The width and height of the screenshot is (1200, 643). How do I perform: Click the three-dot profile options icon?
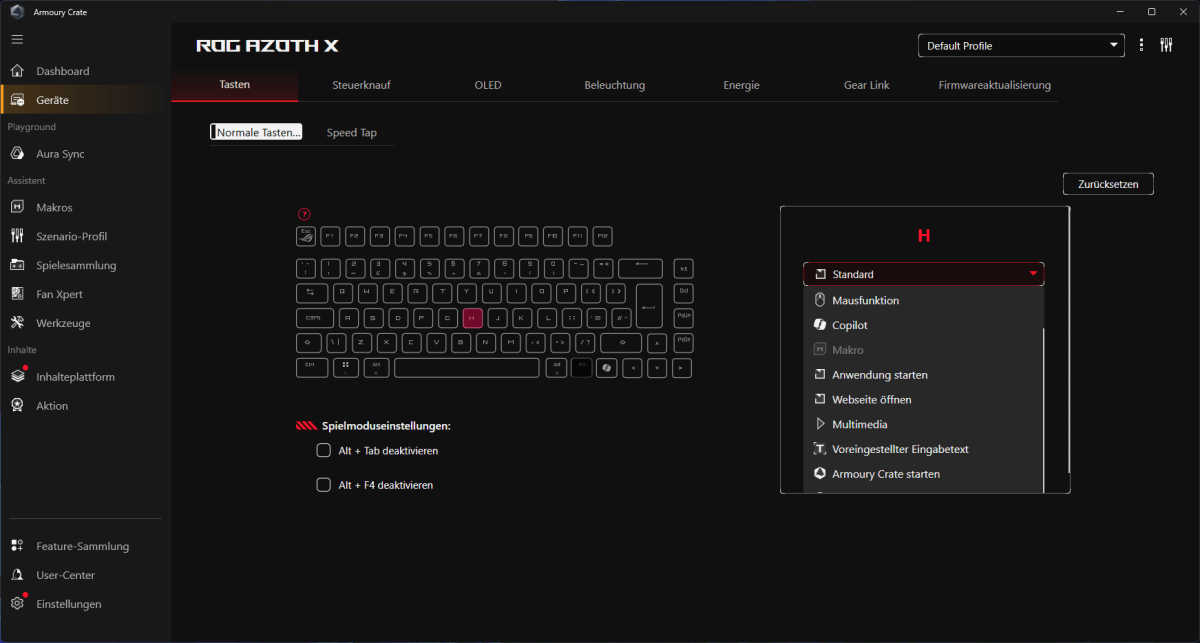pyautogui.click(x=1141, y=45)
